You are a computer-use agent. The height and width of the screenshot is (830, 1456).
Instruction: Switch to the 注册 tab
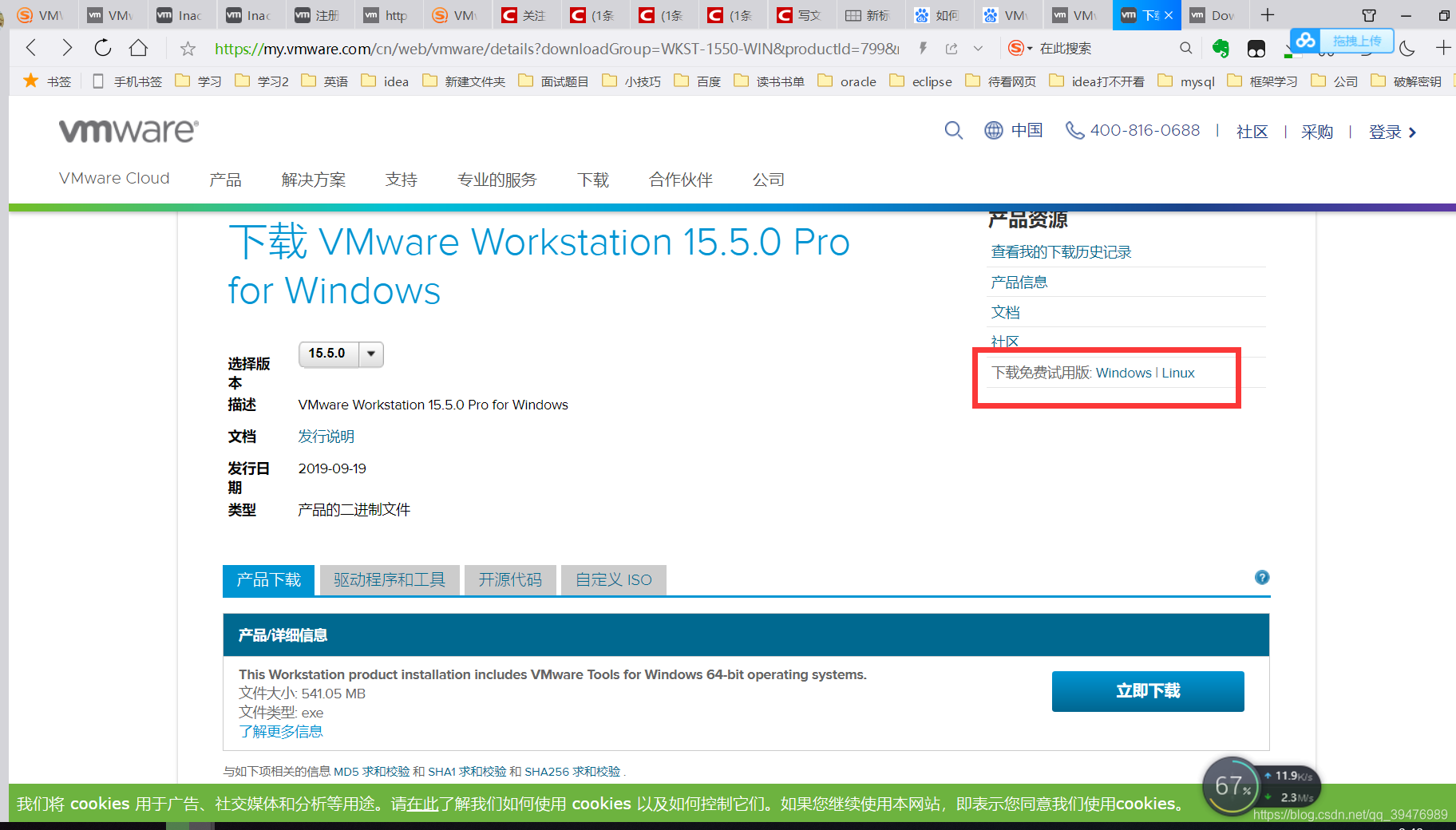coord(319,15)
